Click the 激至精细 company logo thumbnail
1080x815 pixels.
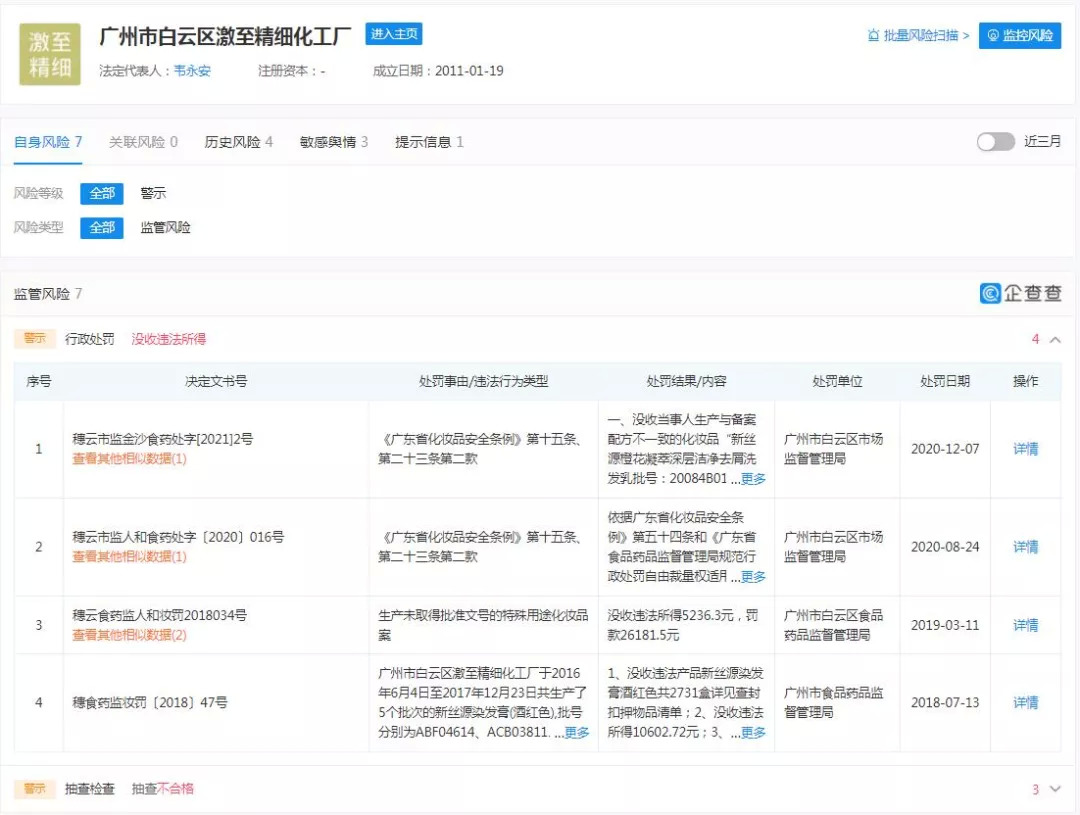(50, 54)
